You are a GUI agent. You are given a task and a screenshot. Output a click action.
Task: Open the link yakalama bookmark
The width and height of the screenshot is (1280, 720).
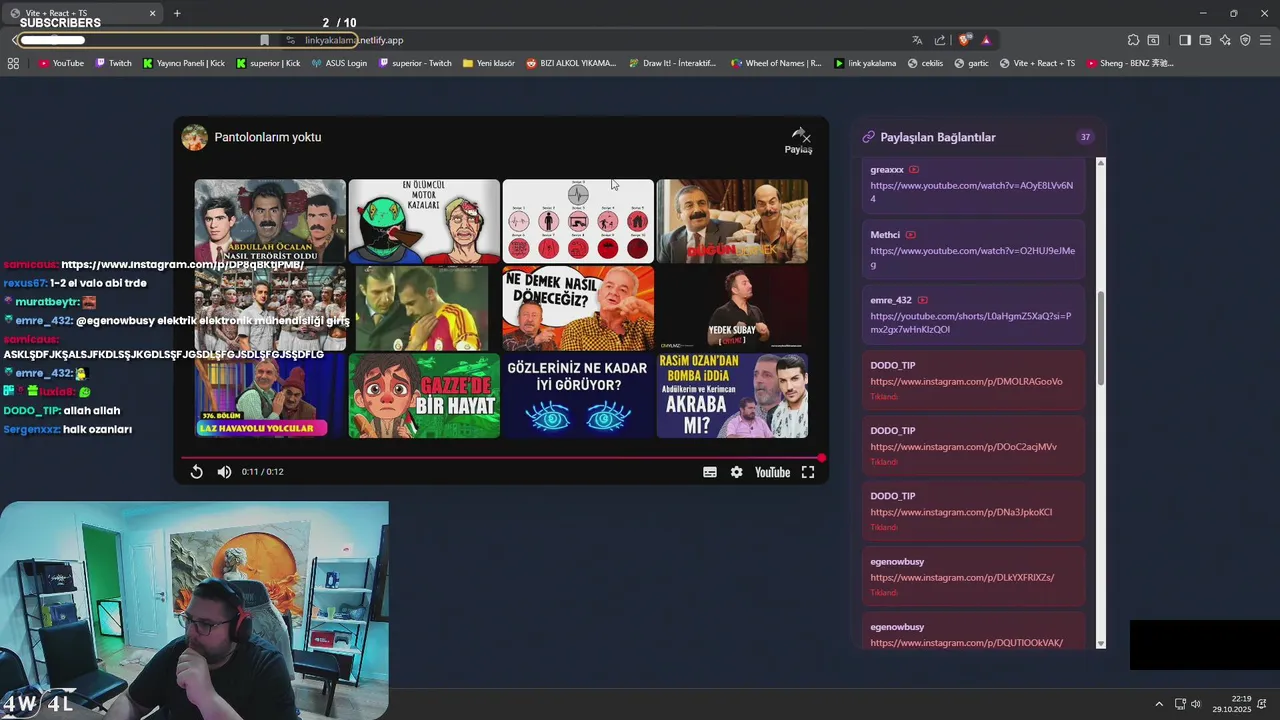865,63
